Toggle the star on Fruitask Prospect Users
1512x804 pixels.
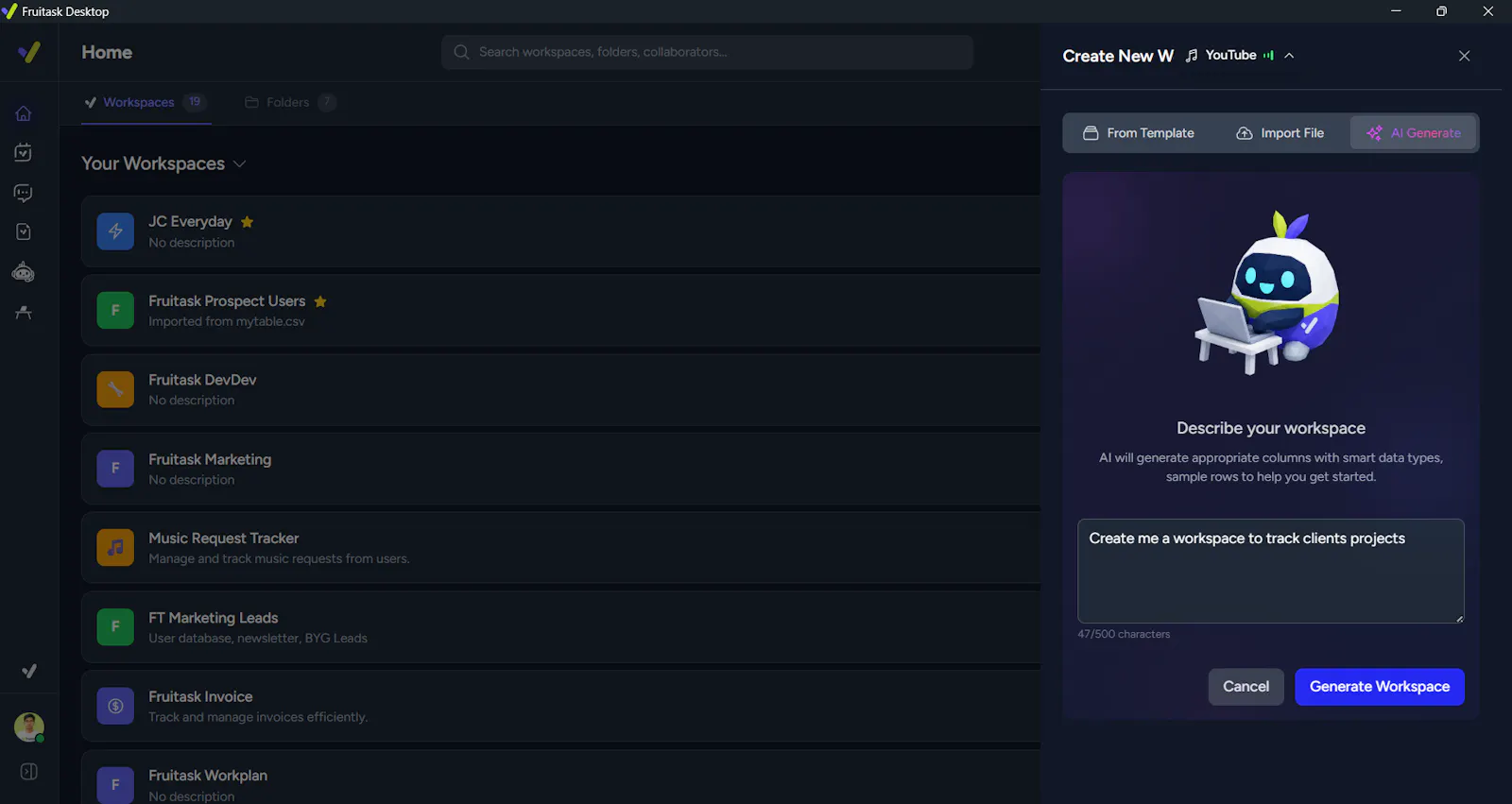(x=320, y=301)
